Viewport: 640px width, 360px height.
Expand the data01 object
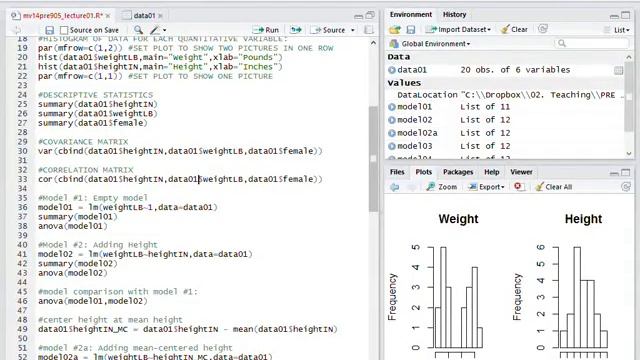pyautogui.click(x=391, y=70)
